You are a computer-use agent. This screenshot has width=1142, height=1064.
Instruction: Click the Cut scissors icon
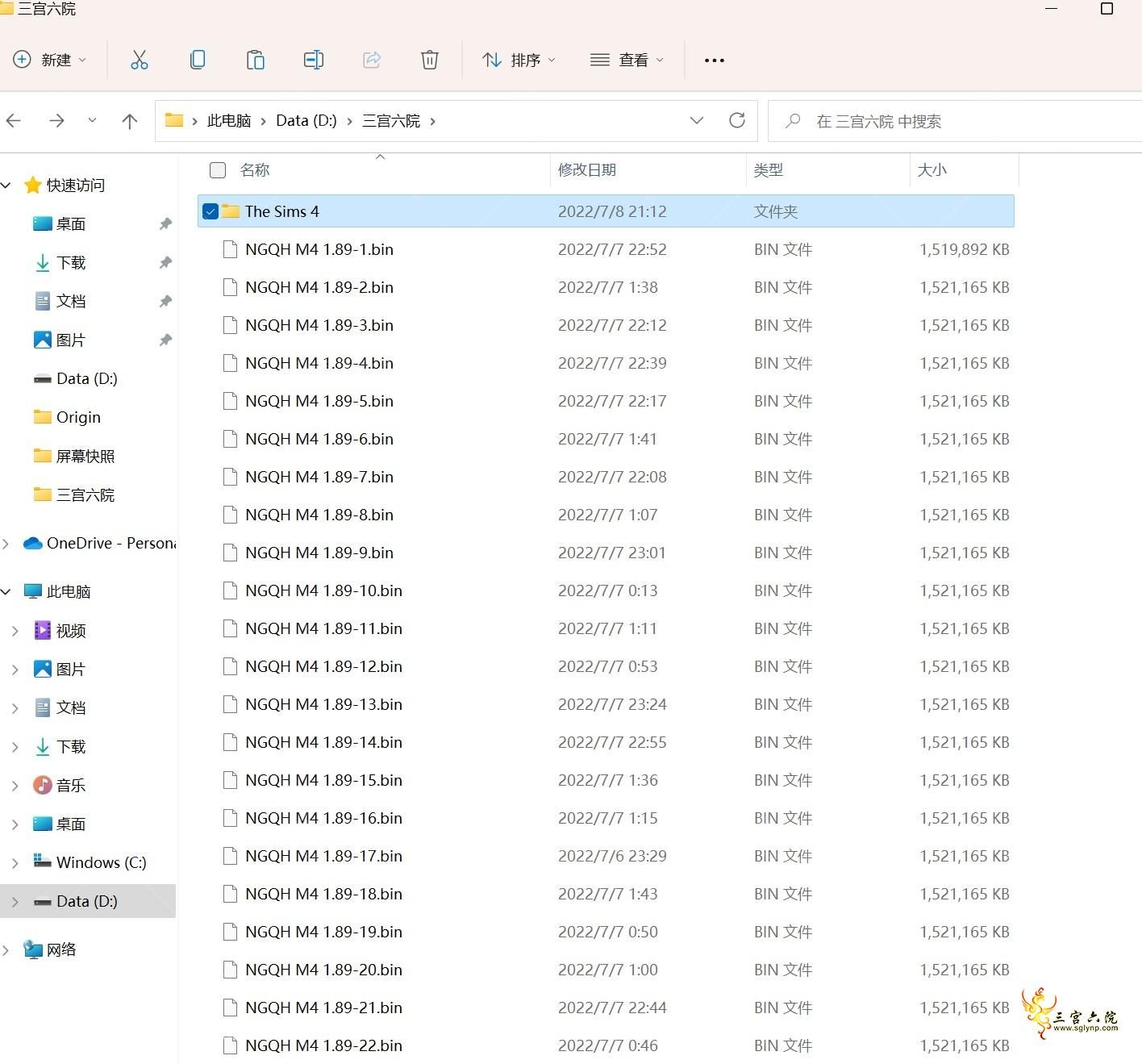pyautogui.click(x=140, y=60)
